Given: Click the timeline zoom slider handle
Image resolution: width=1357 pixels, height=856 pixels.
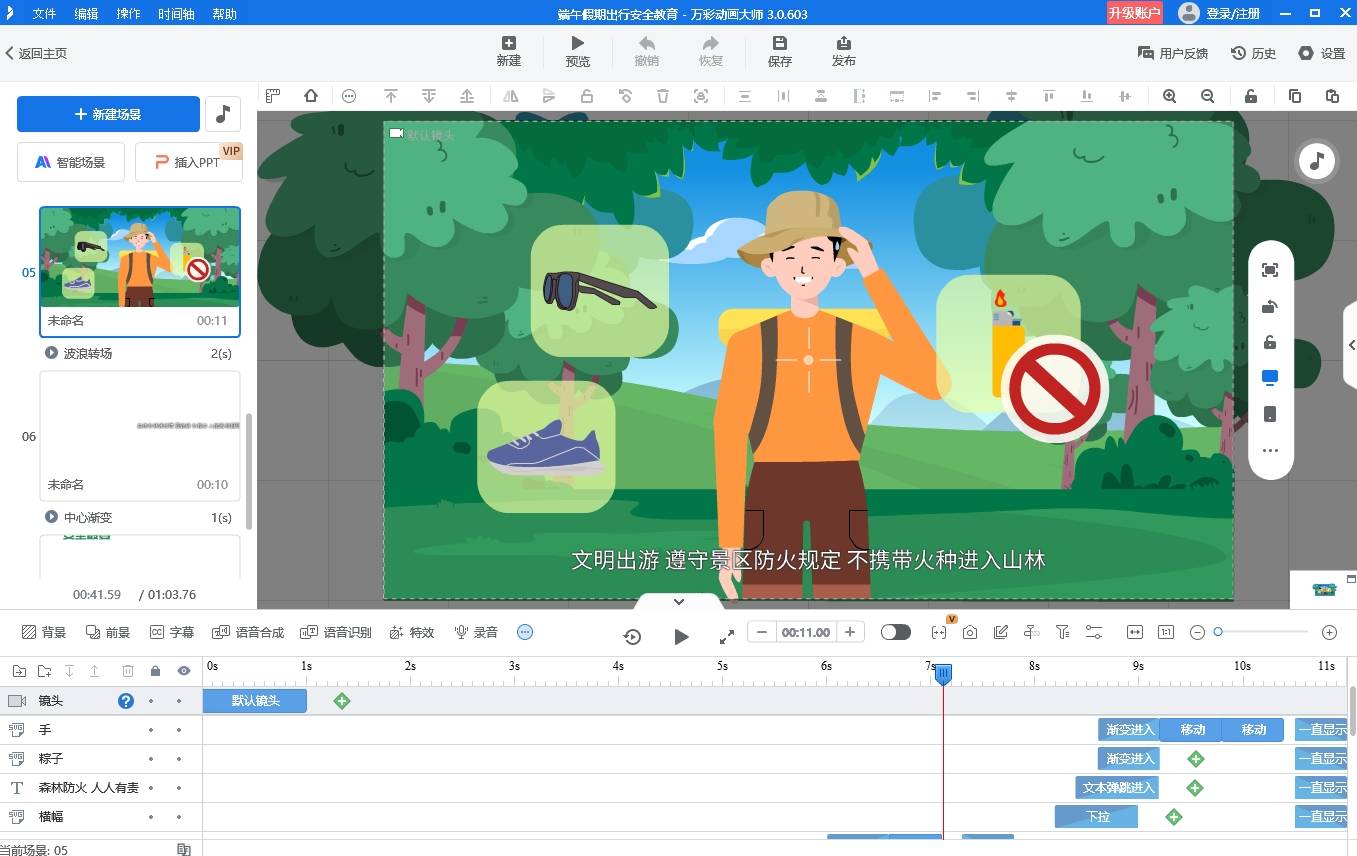Looking at the screenshot, I should 1218,632.
